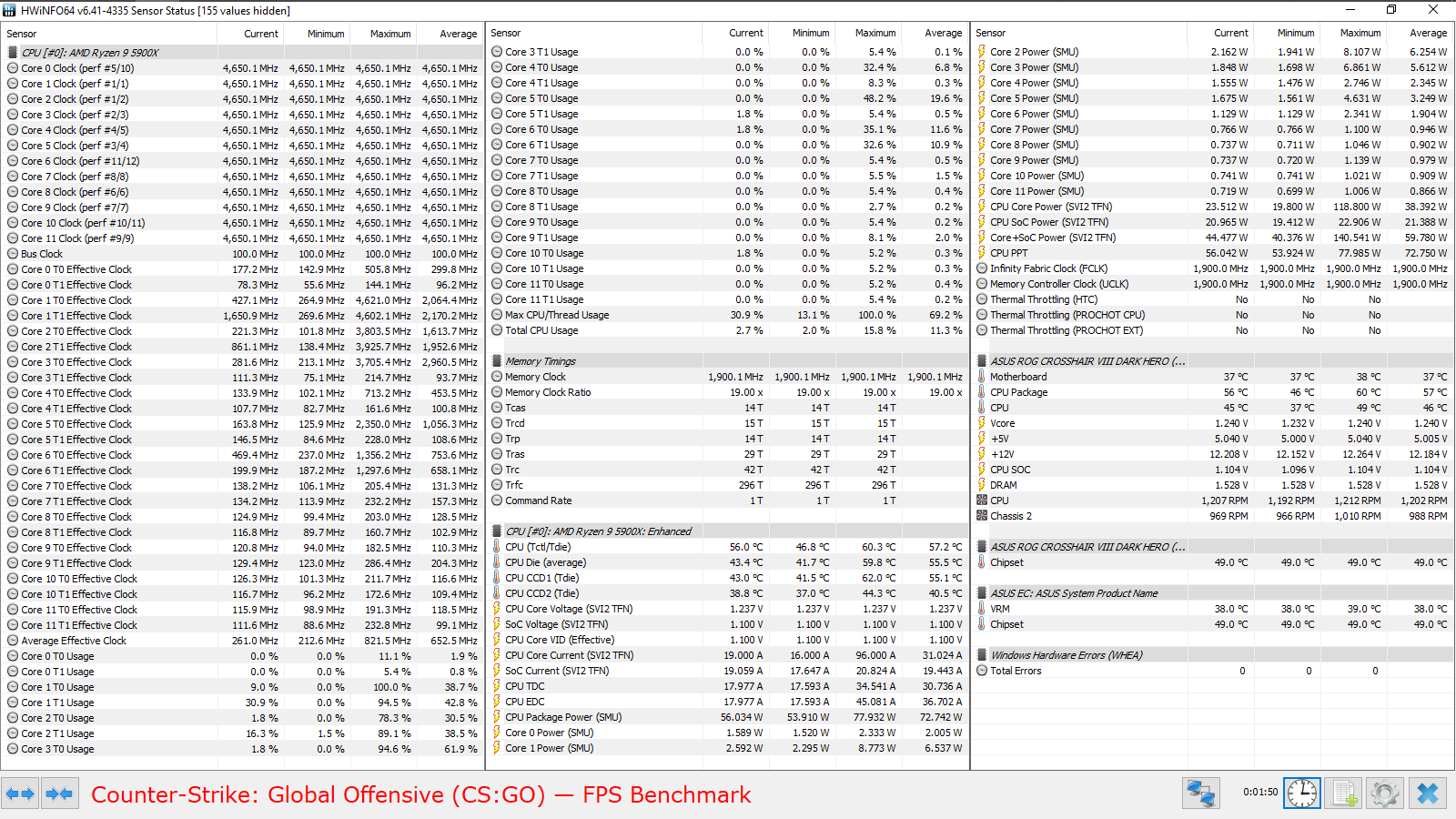Select the Windows Hardware Errors (WHEA) header
This screenshot has width=1456, height=819.
click(x=1213, y=655)
